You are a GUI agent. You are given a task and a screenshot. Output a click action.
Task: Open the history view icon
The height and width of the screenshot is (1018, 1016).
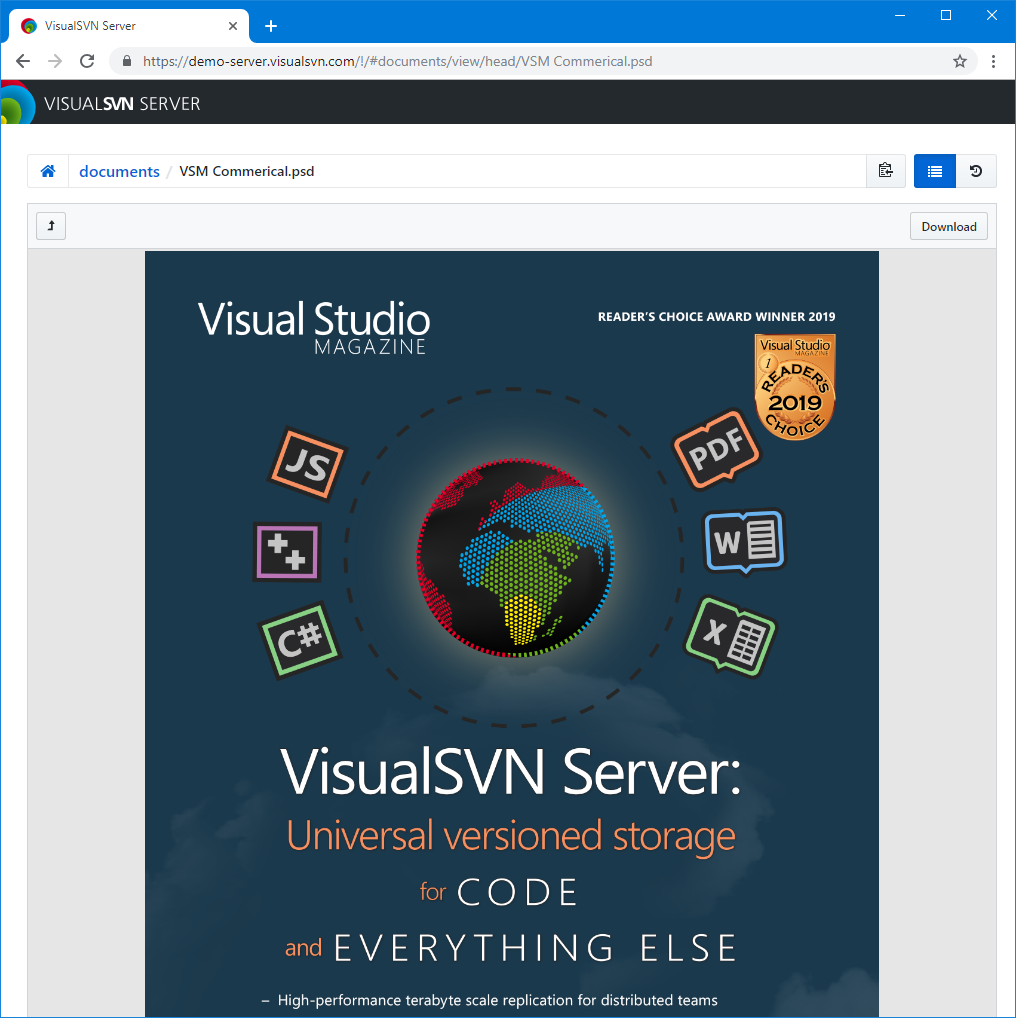tap(976, 171)
